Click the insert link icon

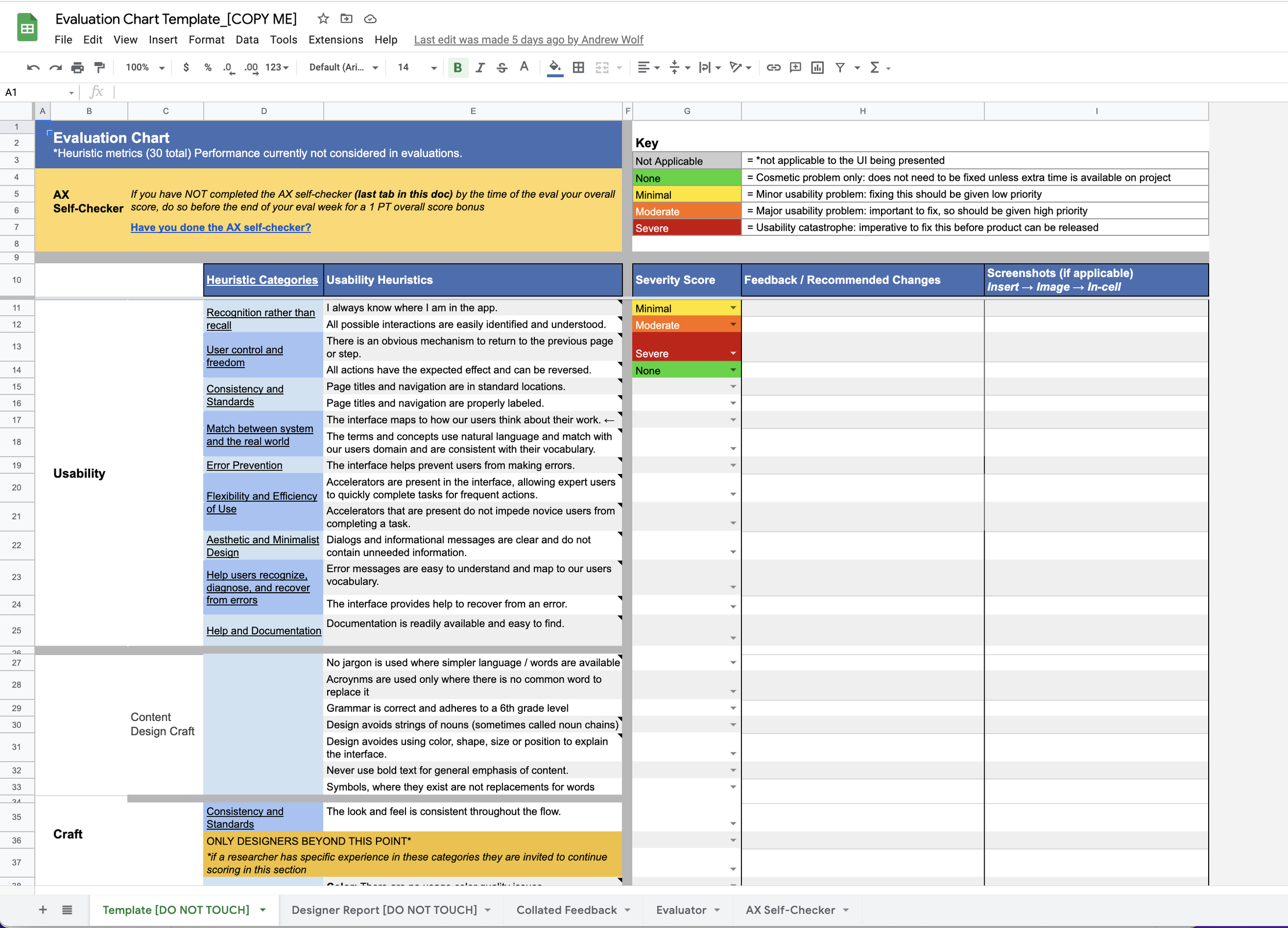point(773,67)
